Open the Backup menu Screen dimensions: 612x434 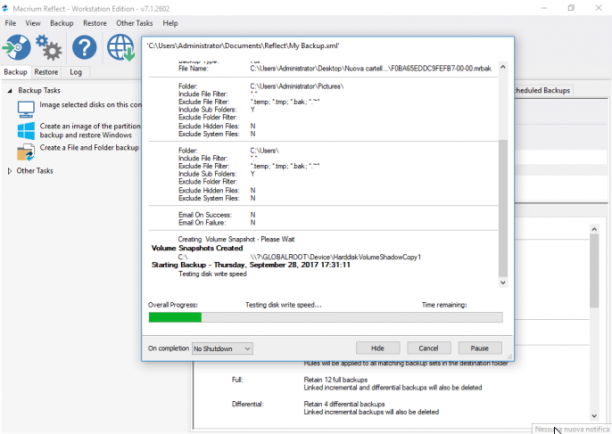pos(62,23)
